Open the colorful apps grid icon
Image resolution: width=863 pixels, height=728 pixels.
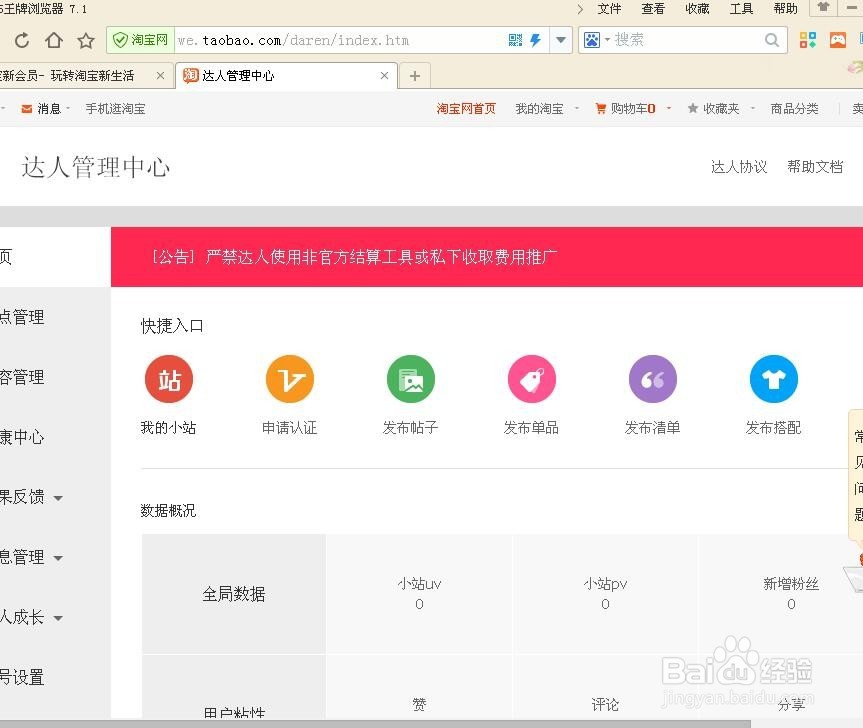(x=807, y=40)
